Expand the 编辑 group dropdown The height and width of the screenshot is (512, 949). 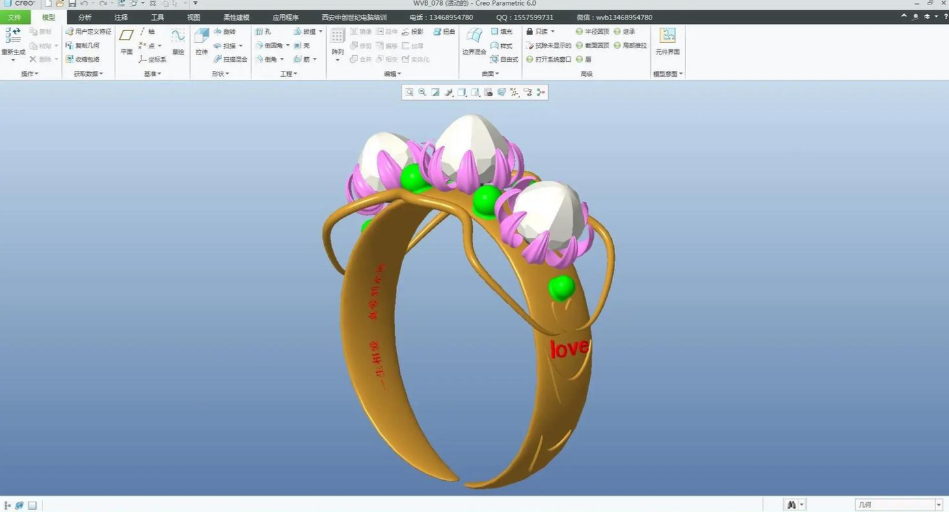pyautogui.click(x=393, y=74)
